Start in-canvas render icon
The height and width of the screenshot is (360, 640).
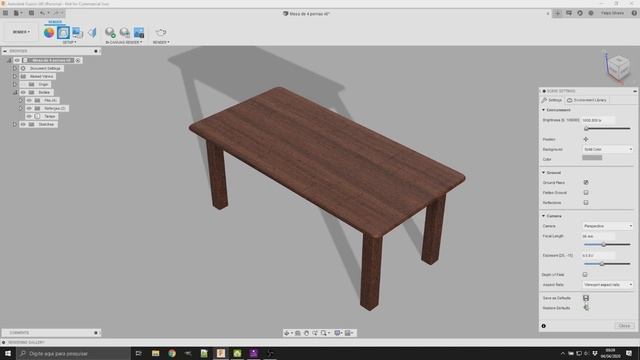pos(110,32)
